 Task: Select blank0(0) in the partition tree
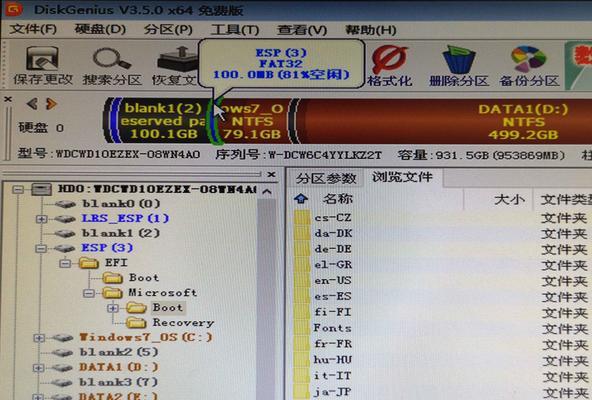click(x=121, y=204)
